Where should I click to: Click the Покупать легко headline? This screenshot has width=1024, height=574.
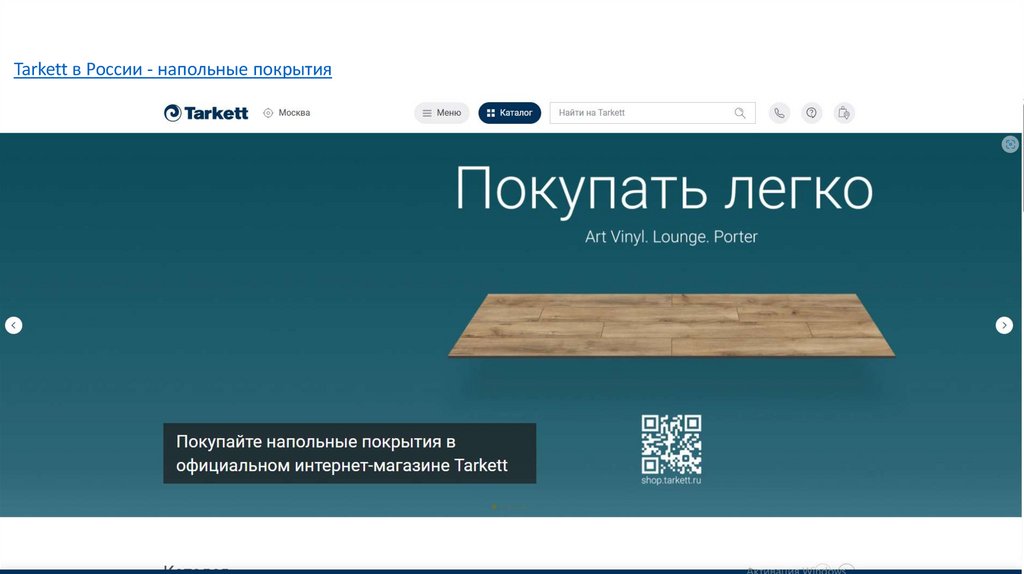point(664,189)
